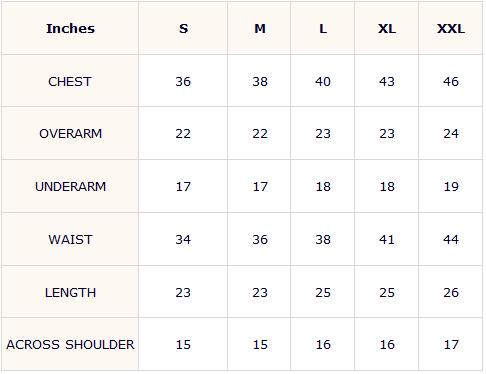Click chest value 36 for S
The image size is (486, 374).
pyautogui.click(x=183, y=82)
